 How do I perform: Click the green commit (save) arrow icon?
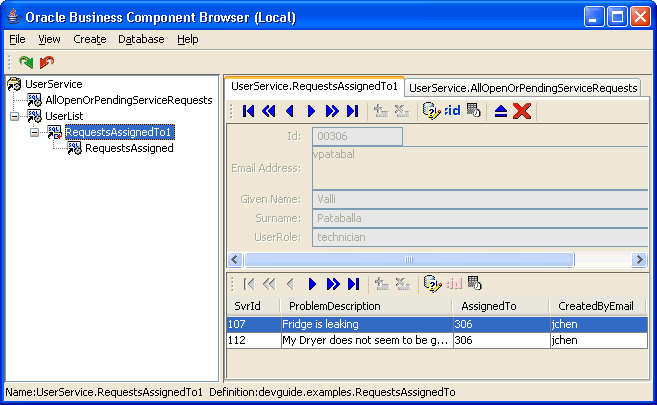(x=26, y=62)
